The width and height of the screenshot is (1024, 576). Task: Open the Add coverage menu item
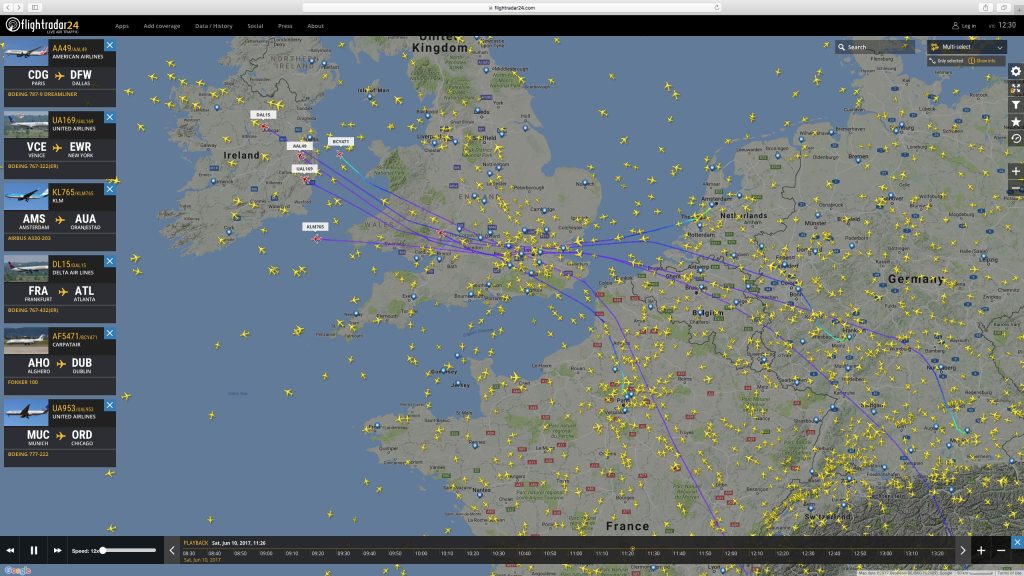click(161, 26)
